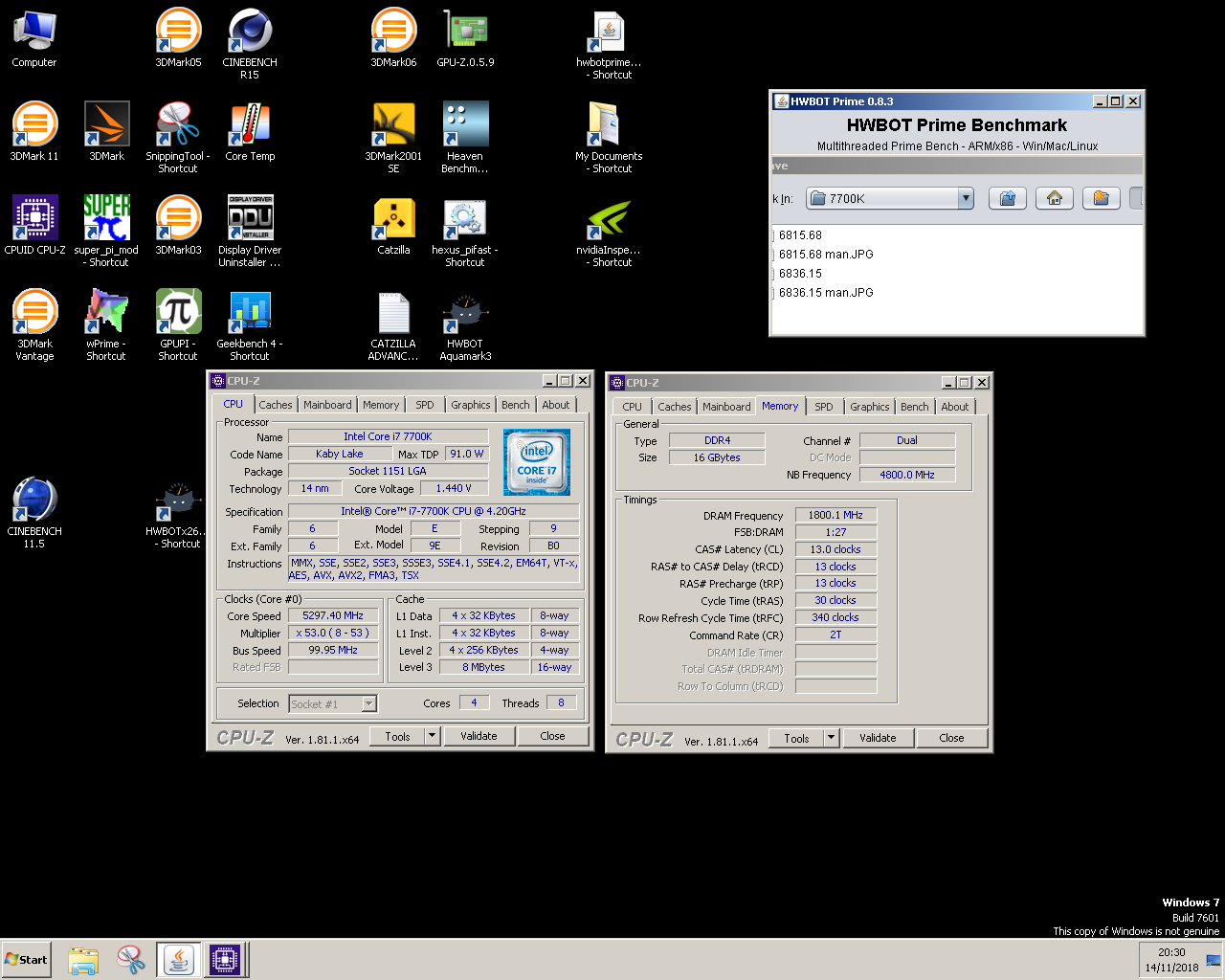
Task: Open Bench tab in left CPU-Z window
Action: (x=516, y=405)
